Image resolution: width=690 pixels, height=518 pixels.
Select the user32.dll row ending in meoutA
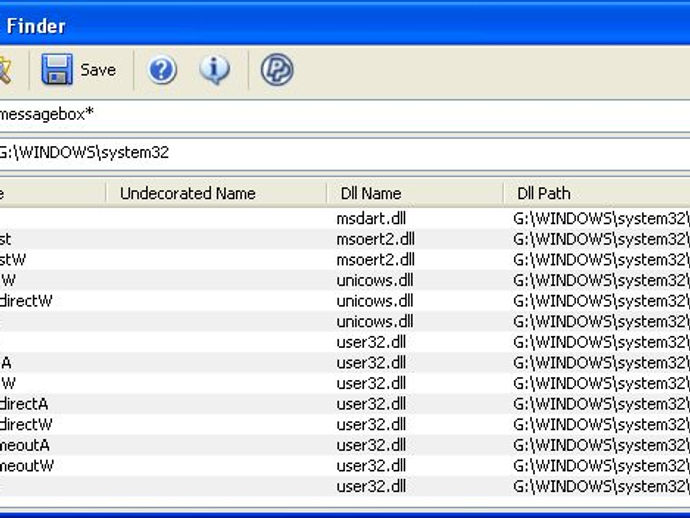tap(345, 445)
